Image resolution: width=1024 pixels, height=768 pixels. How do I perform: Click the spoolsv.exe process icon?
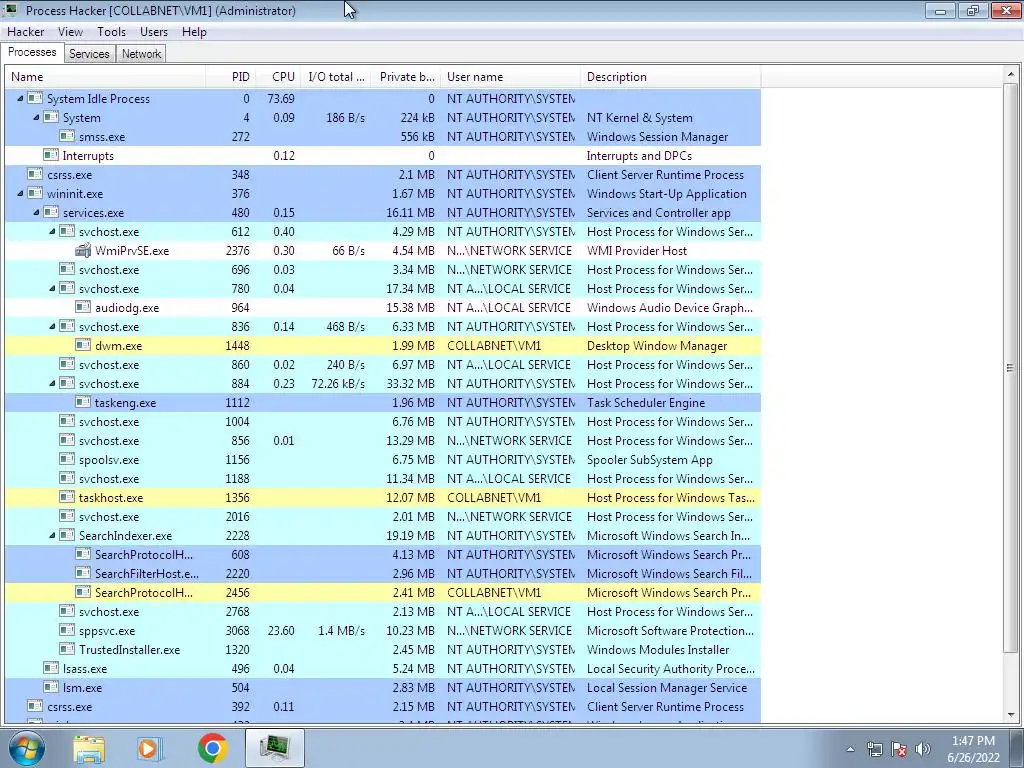point(67,460)
